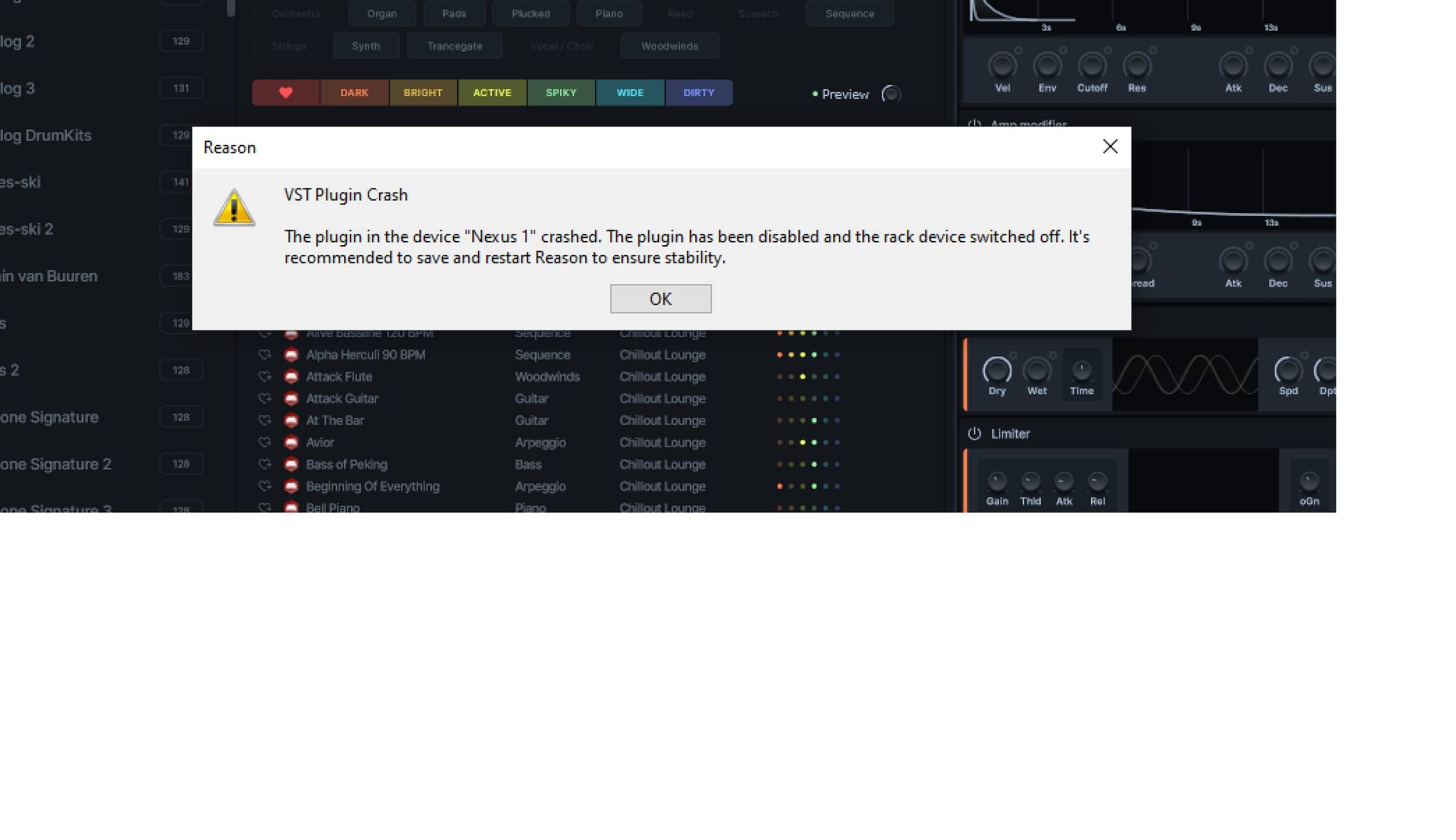This screenshot has height=840, width=1456.
Task: Select the DIRTY tag filter
Action: [x=699, y=92]
